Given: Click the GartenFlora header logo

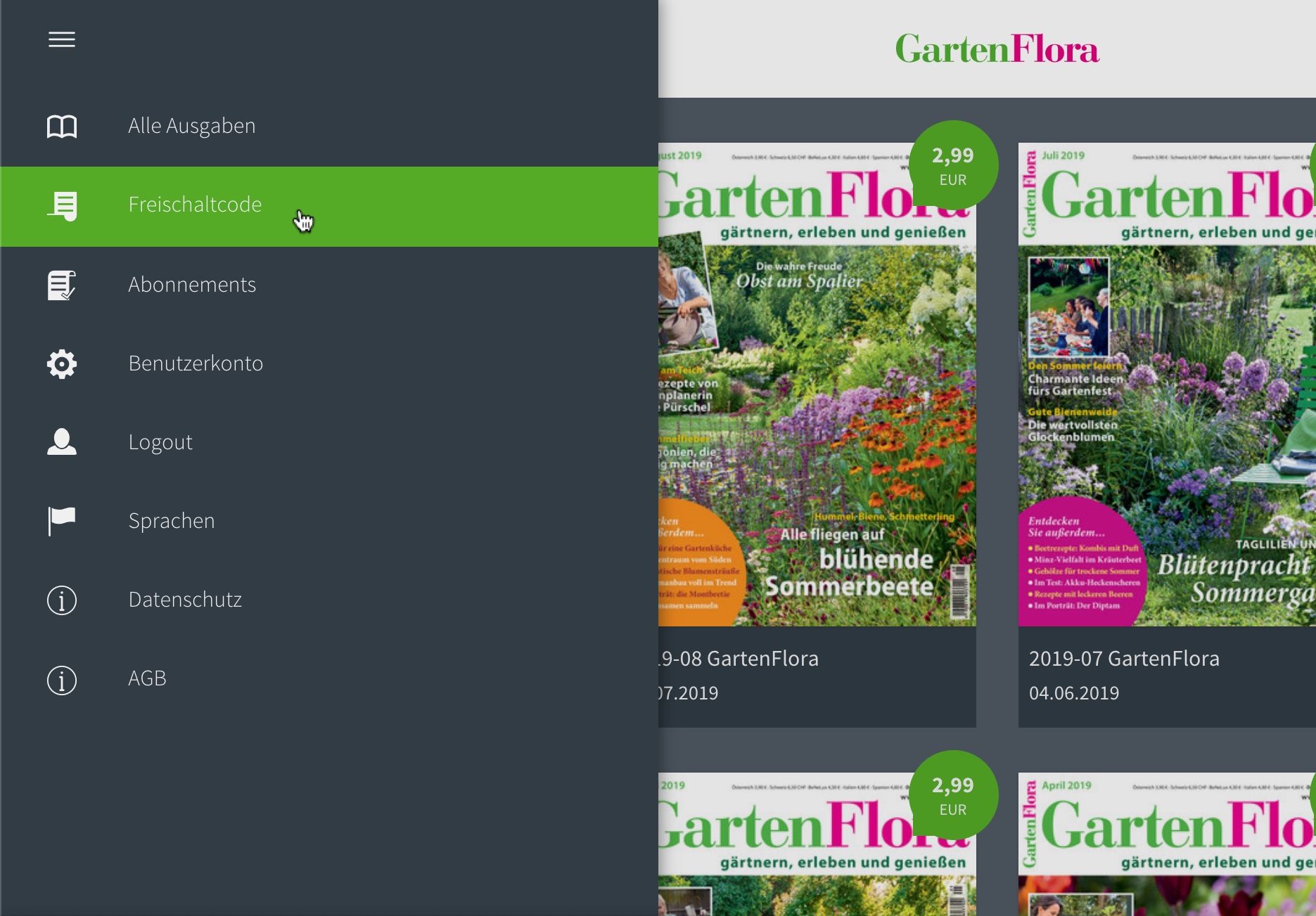Looking at the screenshot, I should point(997,49).
